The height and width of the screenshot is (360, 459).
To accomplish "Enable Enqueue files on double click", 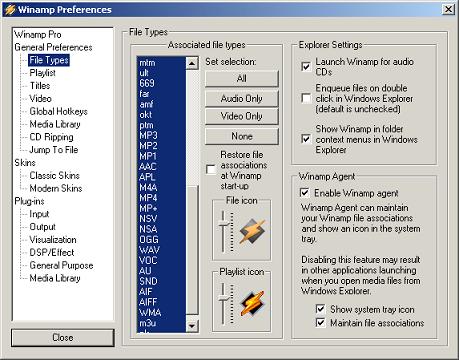I will tap(306, 98).
